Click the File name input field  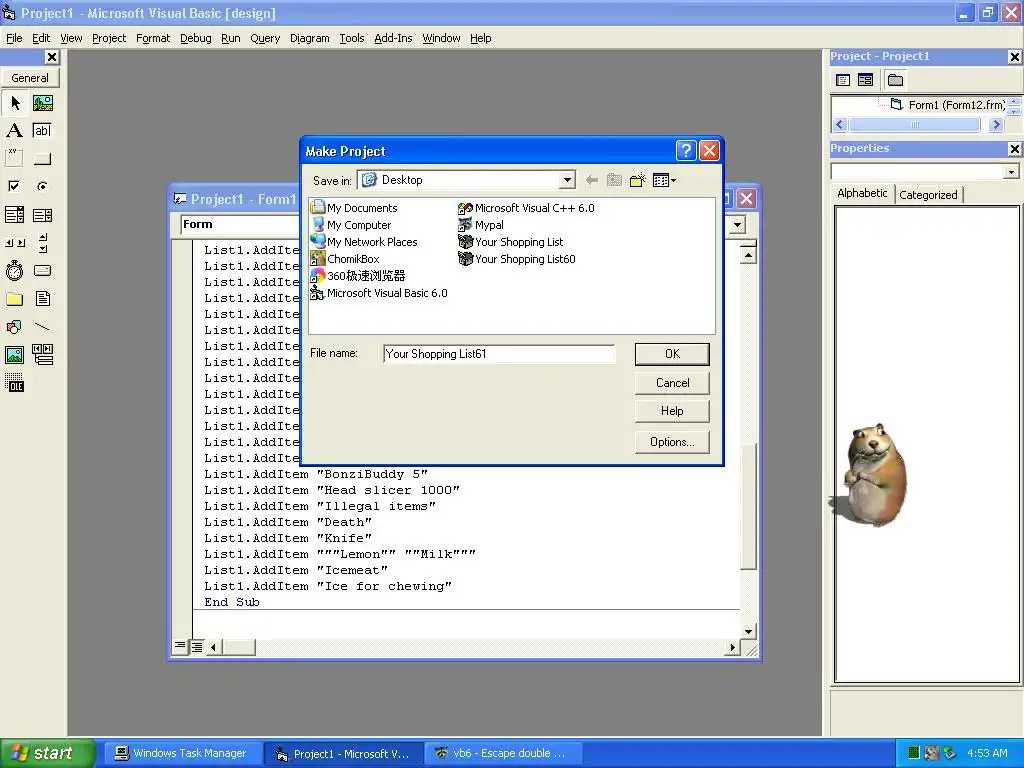499,354
